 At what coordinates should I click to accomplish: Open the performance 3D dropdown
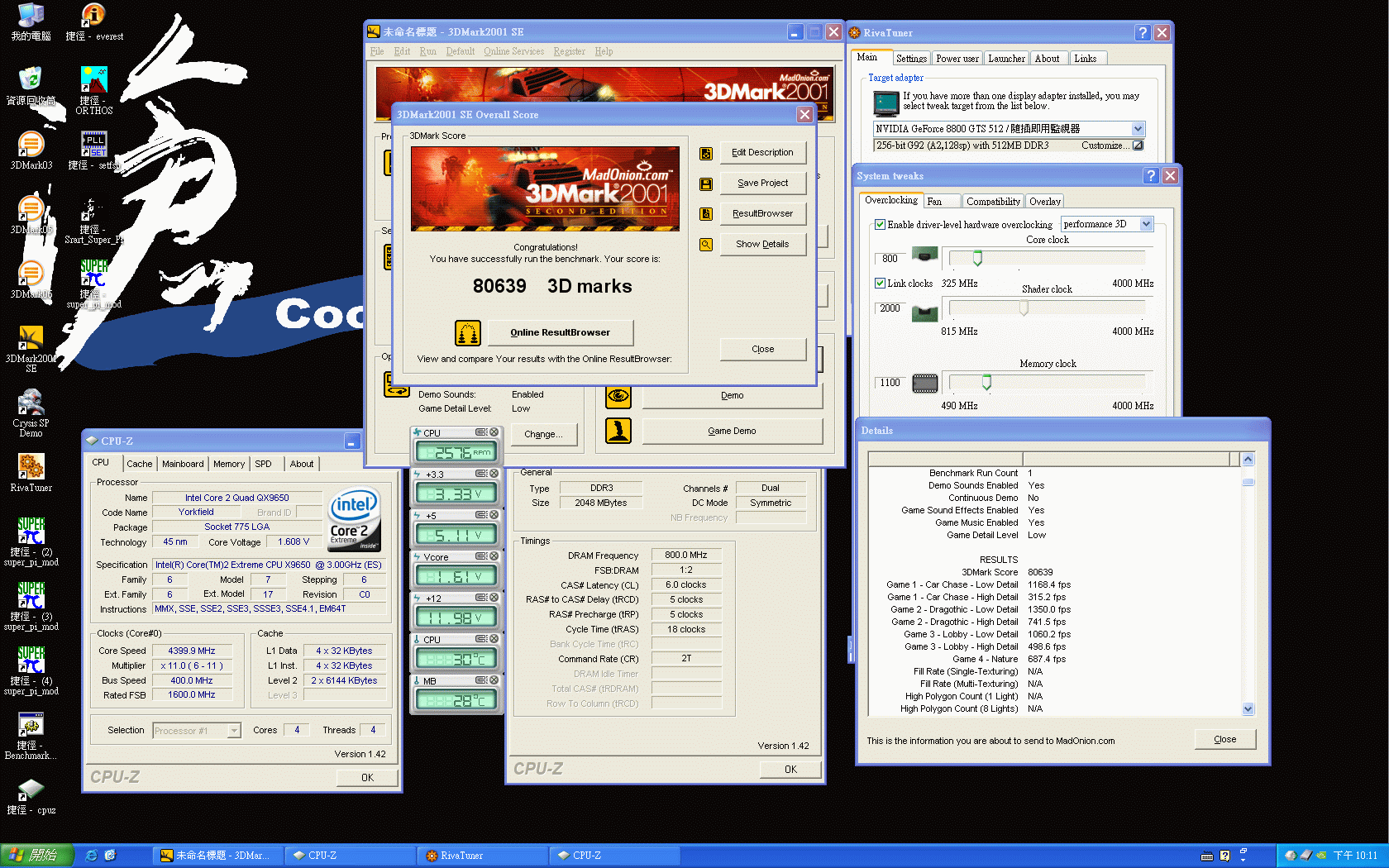1146,224
